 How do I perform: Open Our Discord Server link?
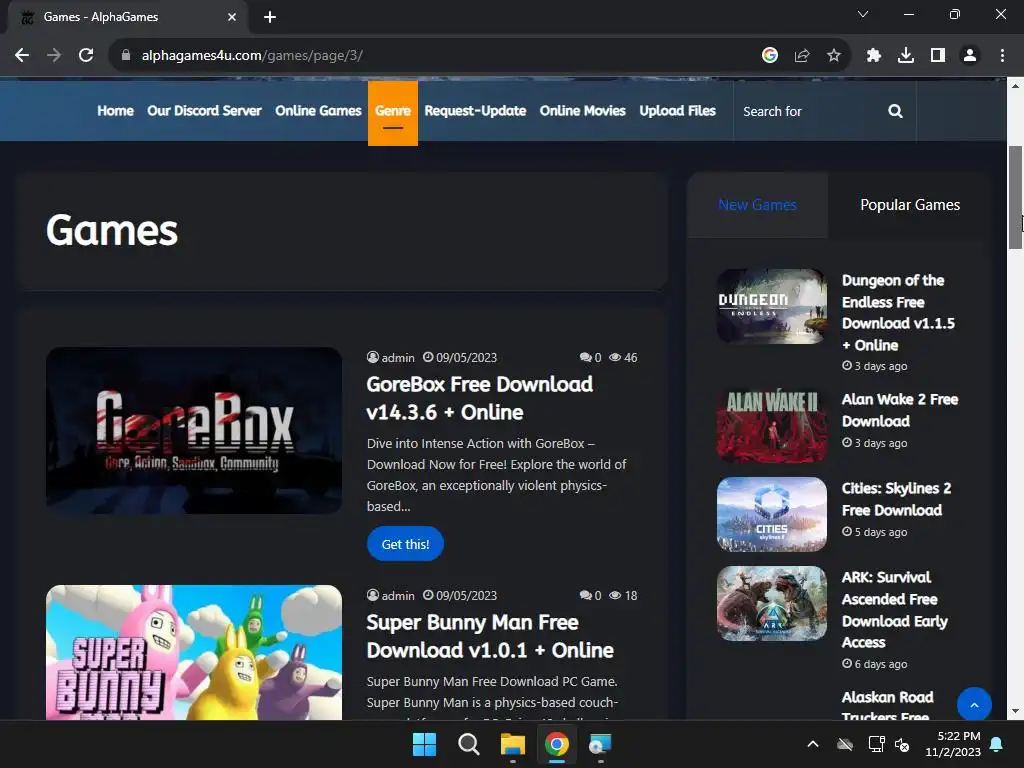click(204, 111)
